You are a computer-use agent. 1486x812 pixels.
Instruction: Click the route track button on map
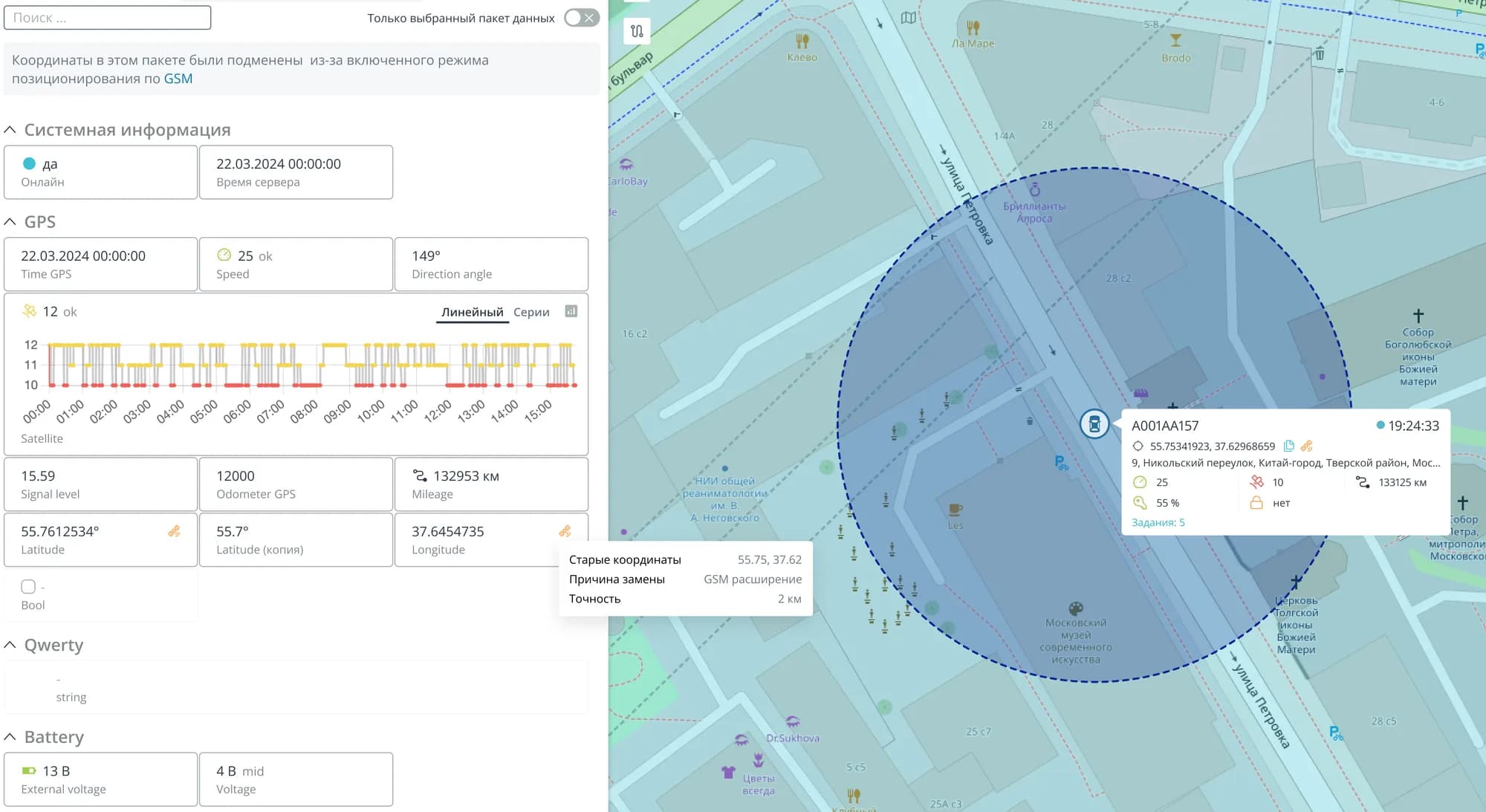pos(637,31)
